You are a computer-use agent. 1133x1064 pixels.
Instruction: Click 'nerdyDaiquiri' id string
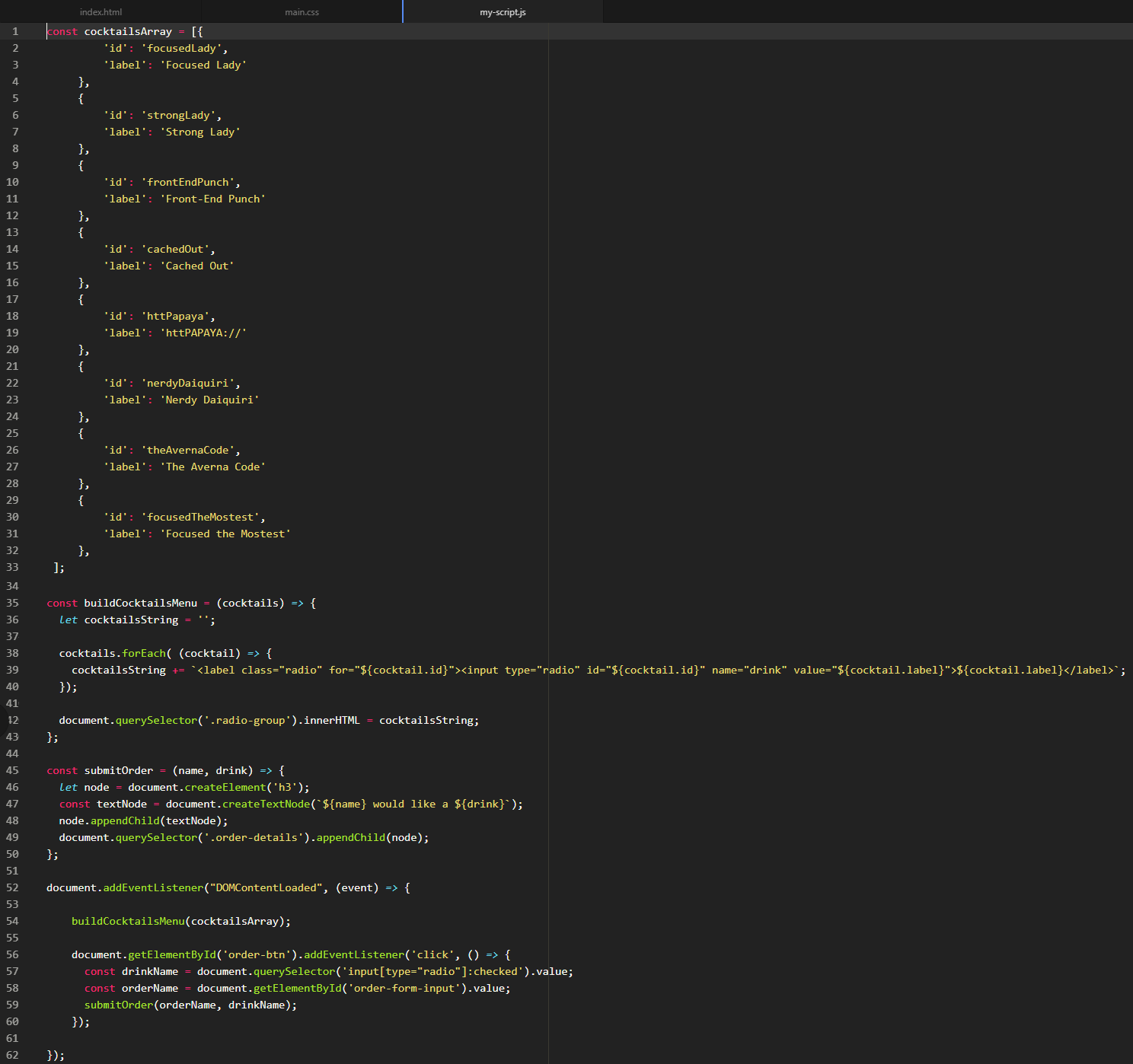click(187, 383)
